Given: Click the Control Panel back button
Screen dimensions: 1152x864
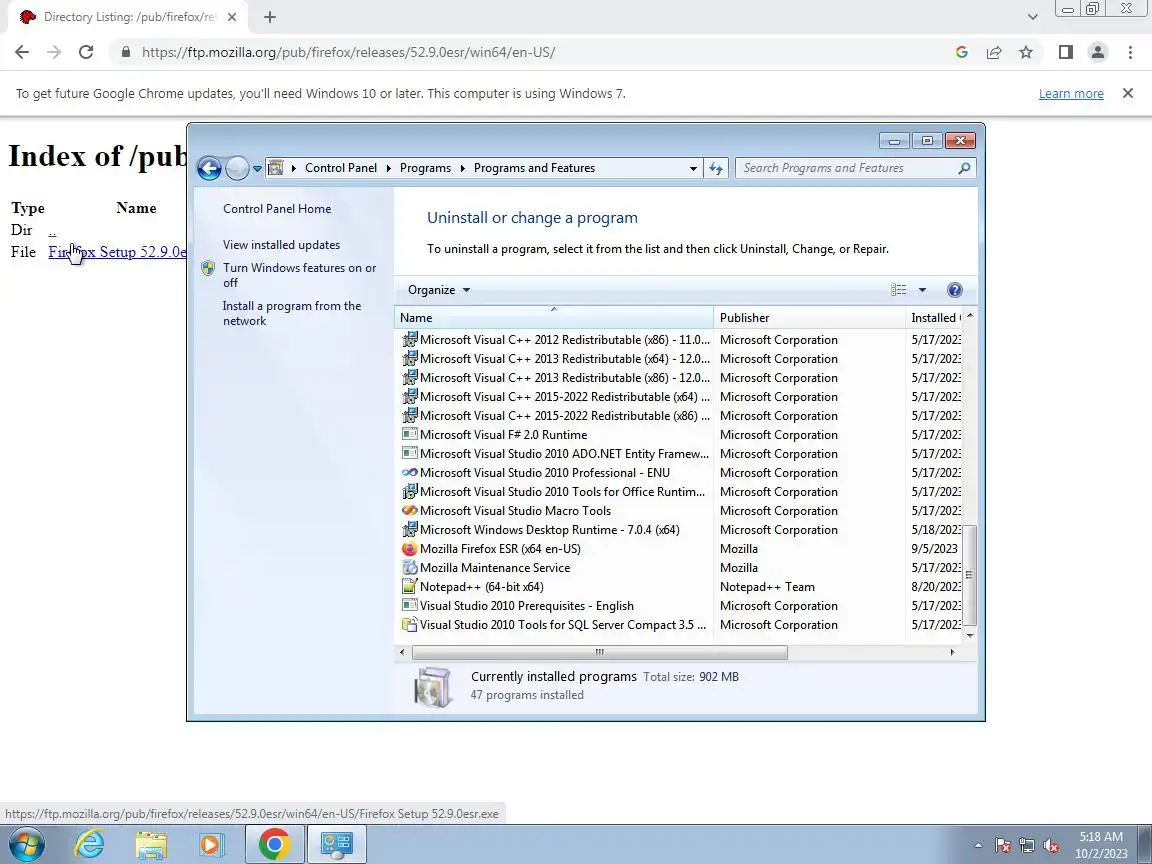Looking at the screenshot, I should tap(209, 168).
